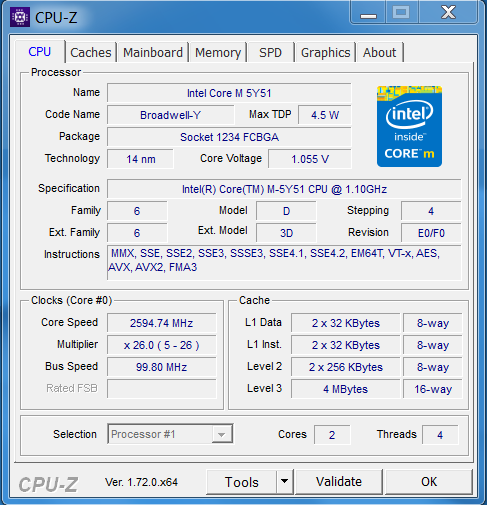
Task: Click the version text Ver. 1.72.0.x64
Action: 141,482
